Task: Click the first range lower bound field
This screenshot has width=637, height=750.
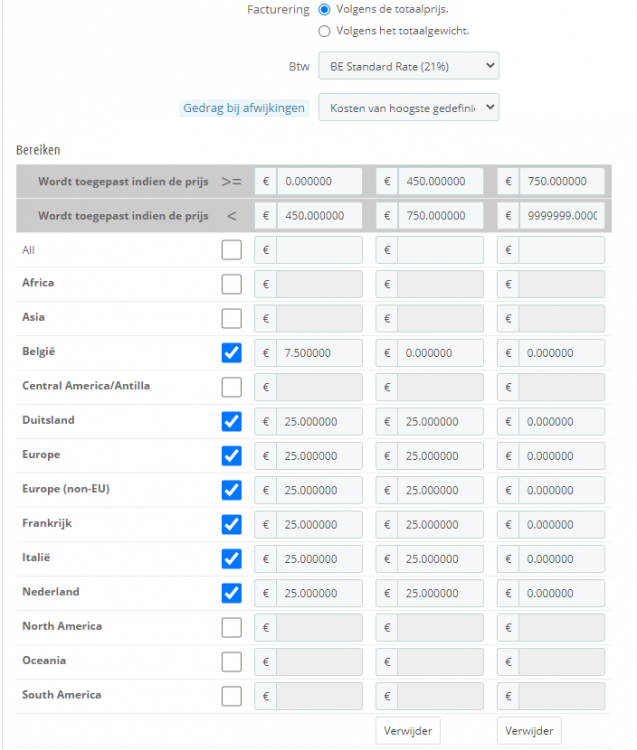Action: pyautogui.click(x=319, y=182)
